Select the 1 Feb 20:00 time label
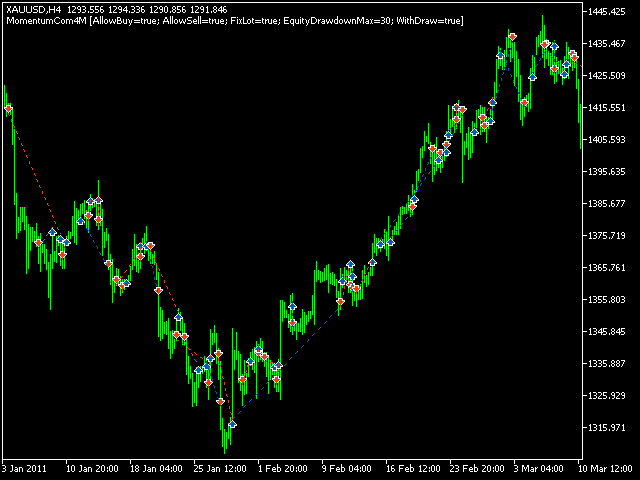 [283, 469]
